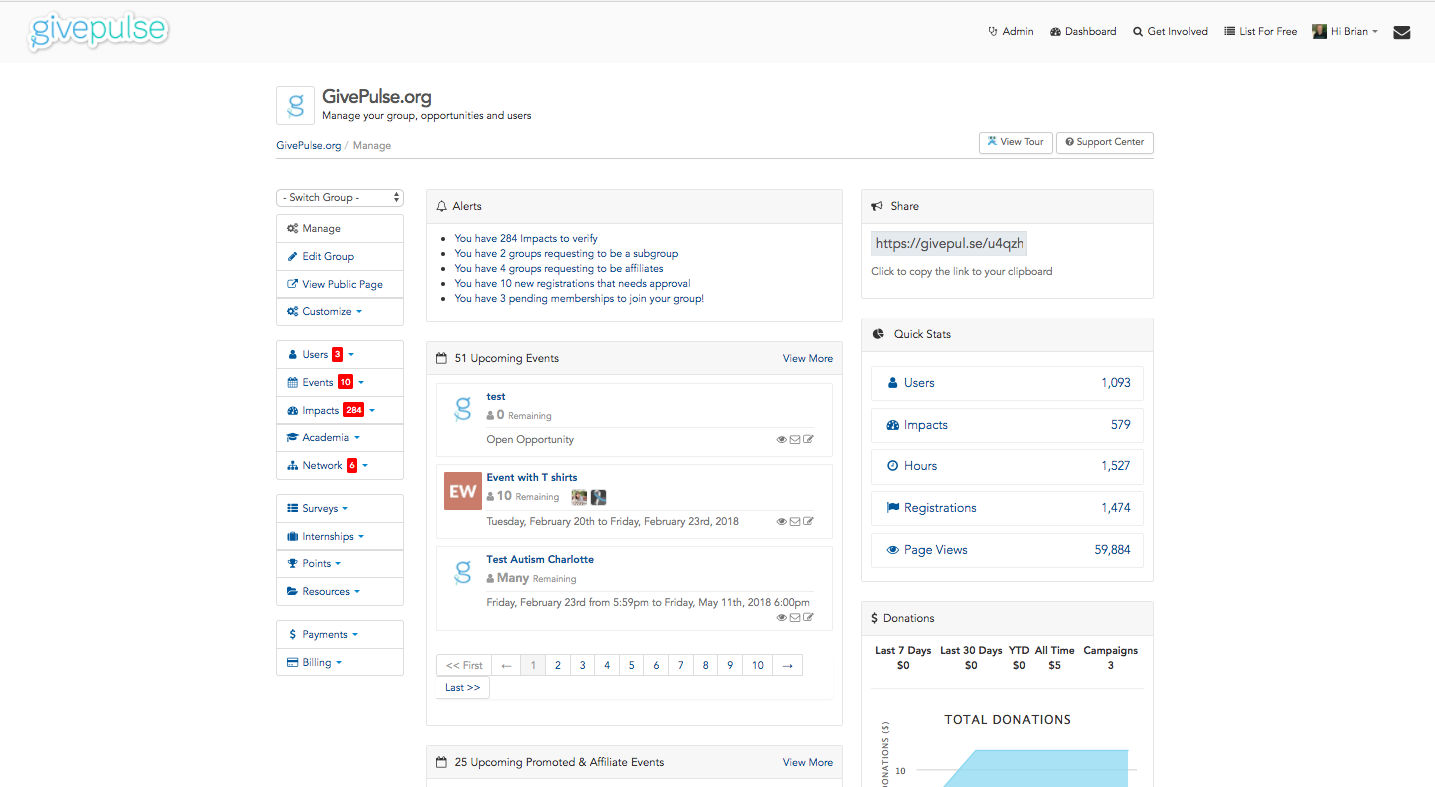1435x787 pixels.
Task: Open alert about 3 pending memberships
Action: pyautogui.click(x=579, y=298)
